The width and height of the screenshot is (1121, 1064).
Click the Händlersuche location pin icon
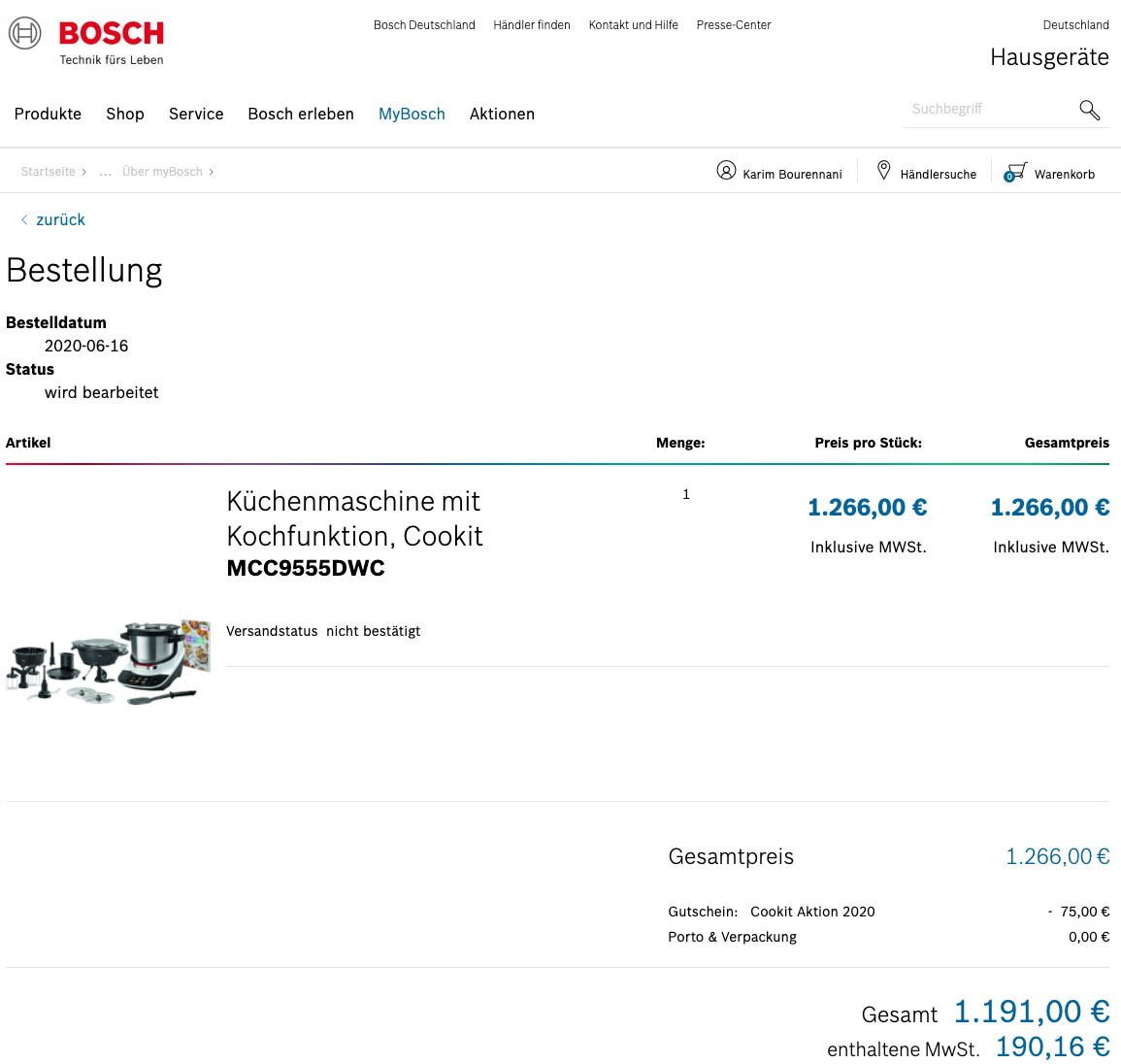click(883, 171)
